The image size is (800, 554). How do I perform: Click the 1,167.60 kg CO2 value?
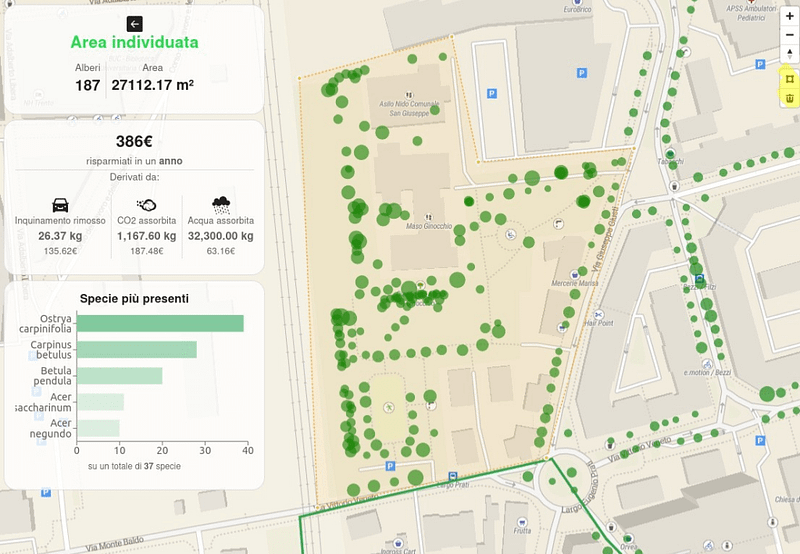[146, 236]
